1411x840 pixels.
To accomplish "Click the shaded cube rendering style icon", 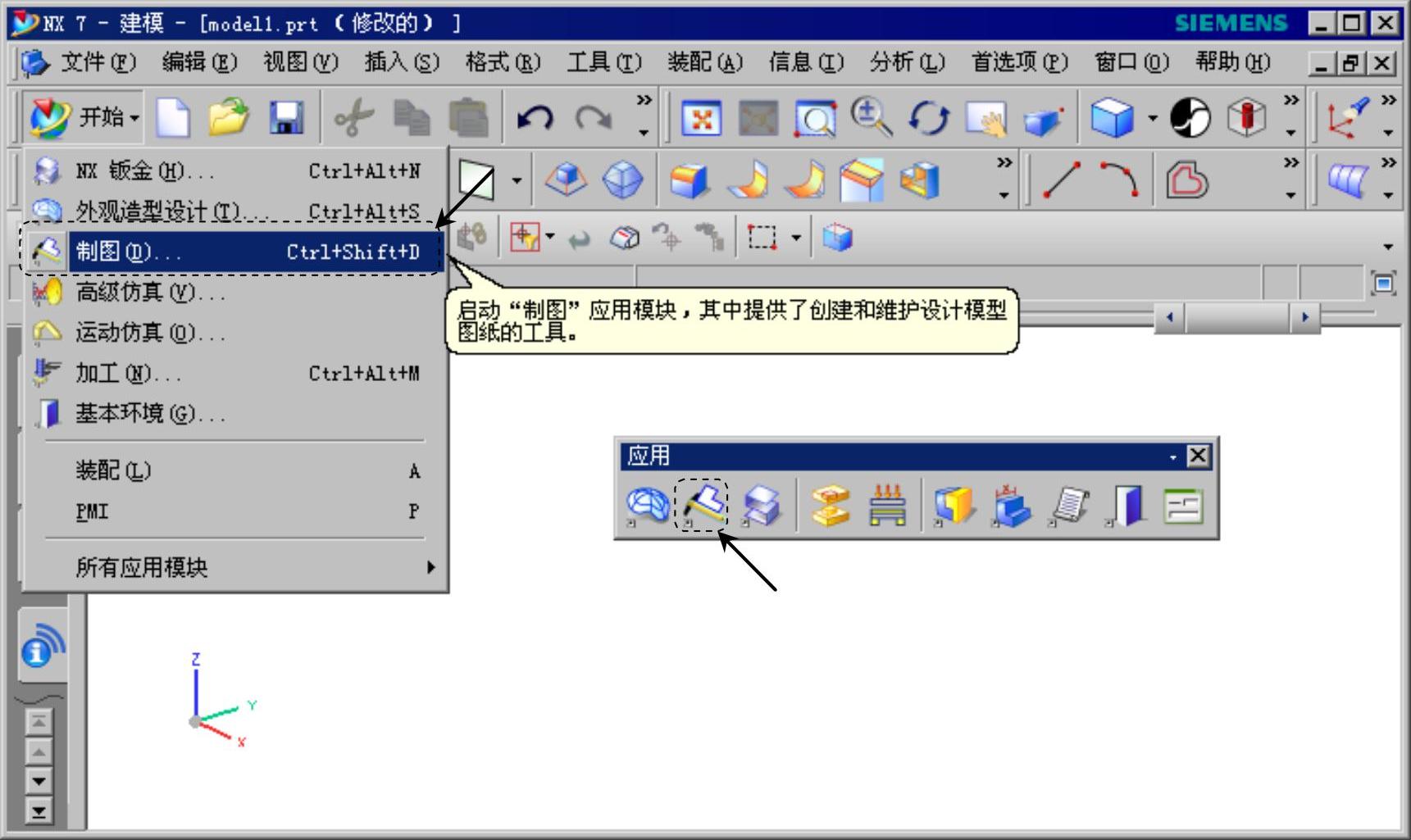I will [x=1112, y=118].
